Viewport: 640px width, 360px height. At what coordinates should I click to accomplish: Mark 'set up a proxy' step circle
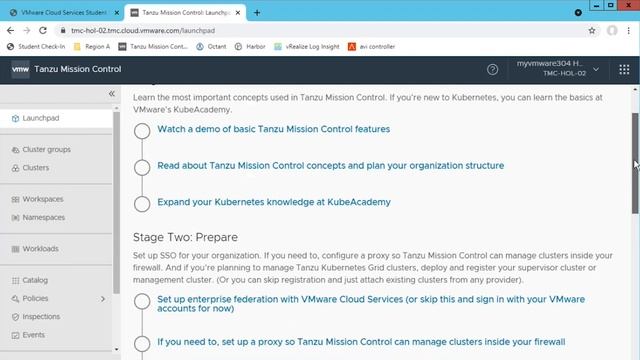click(x=142, y=344)
